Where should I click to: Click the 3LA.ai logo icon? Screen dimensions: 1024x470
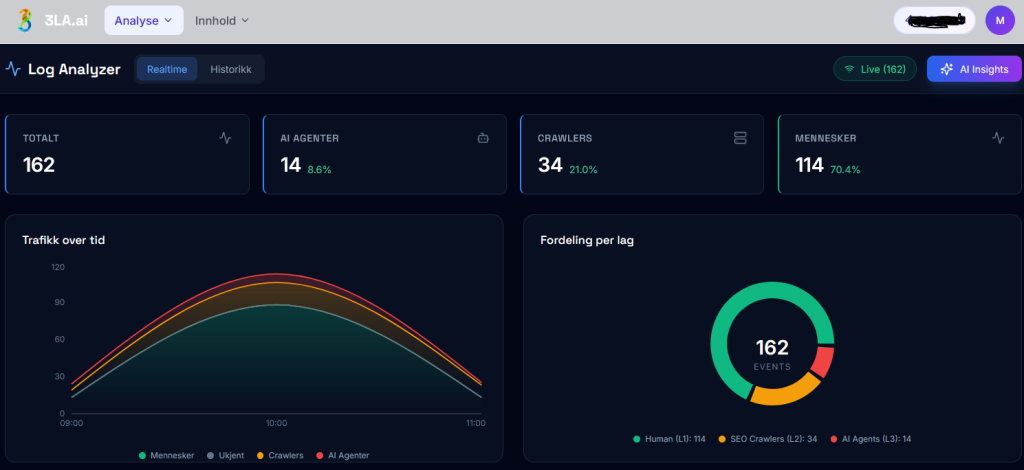(x=25, y=20)
